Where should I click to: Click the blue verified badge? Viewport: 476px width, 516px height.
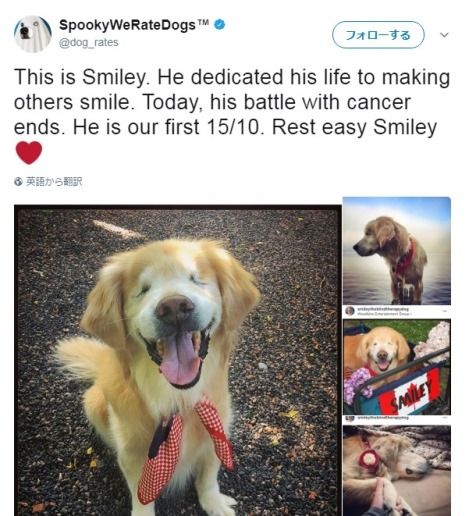click(x=219, y=25)
